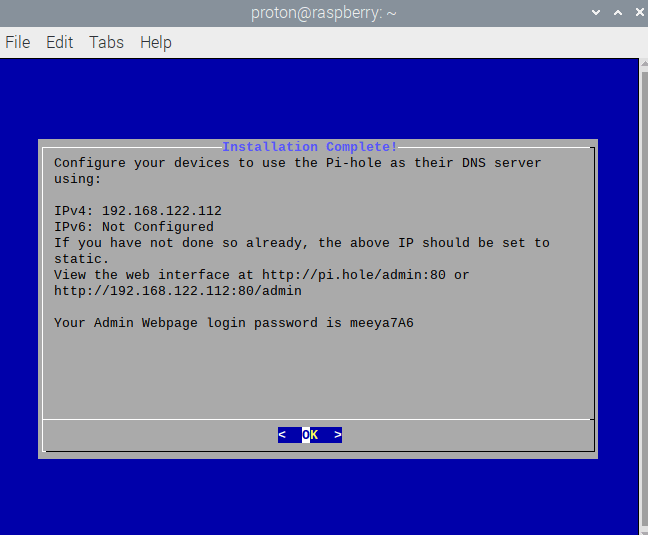The height and width of the screenshot is (535, 648).
Task: Click the 'Installation Complete!' dialog title
Action: pos(310,147)
